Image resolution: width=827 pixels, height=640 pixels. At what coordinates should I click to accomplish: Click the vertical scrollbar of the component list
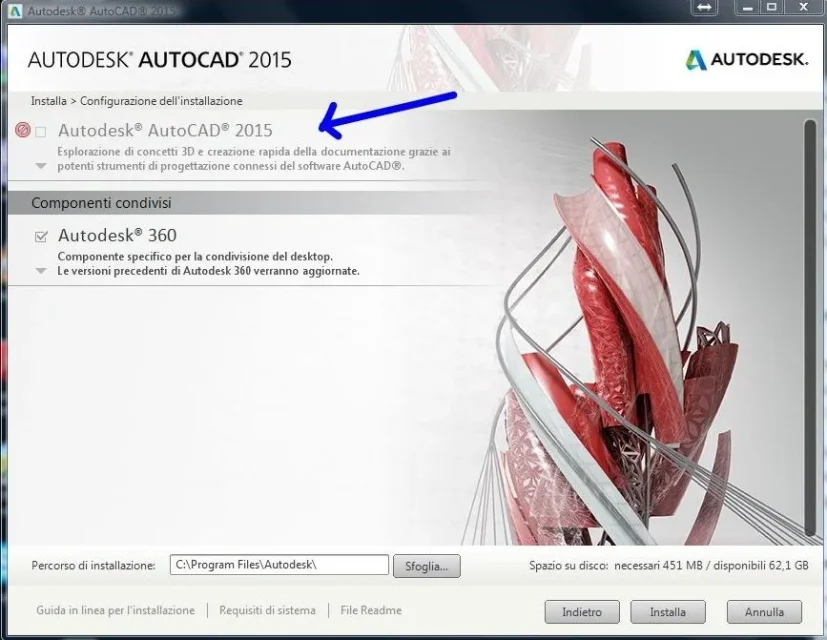pos(810,328)
